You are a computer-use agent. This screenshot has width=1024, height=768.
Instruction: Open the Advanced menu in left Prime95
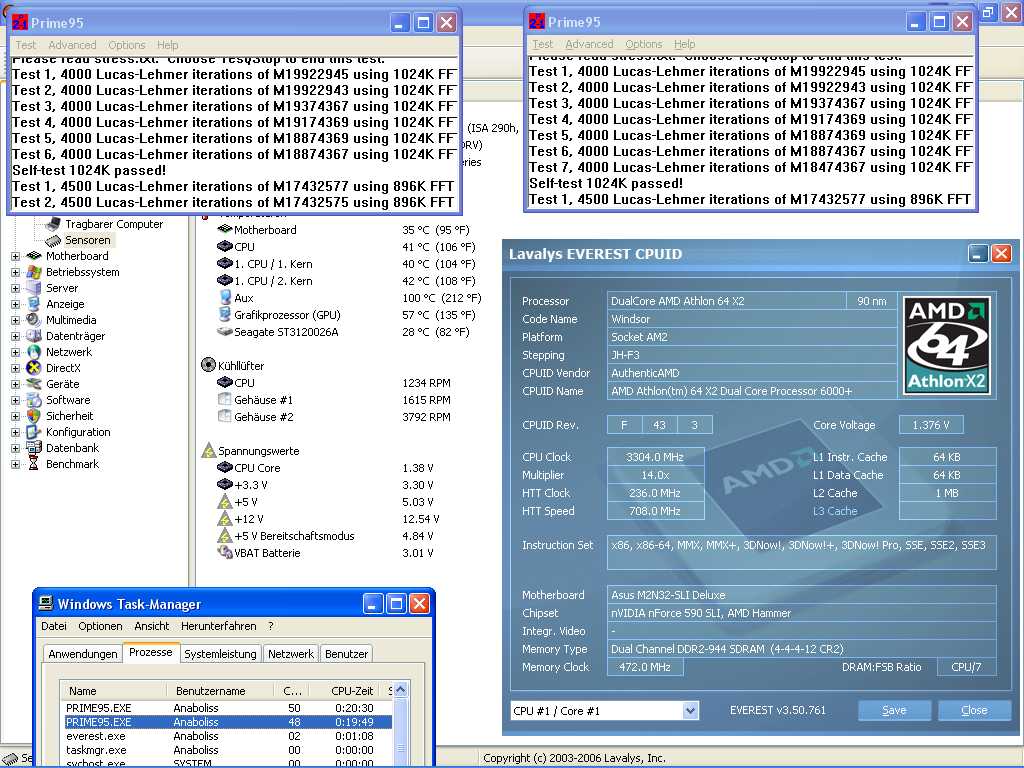[72, 45]
